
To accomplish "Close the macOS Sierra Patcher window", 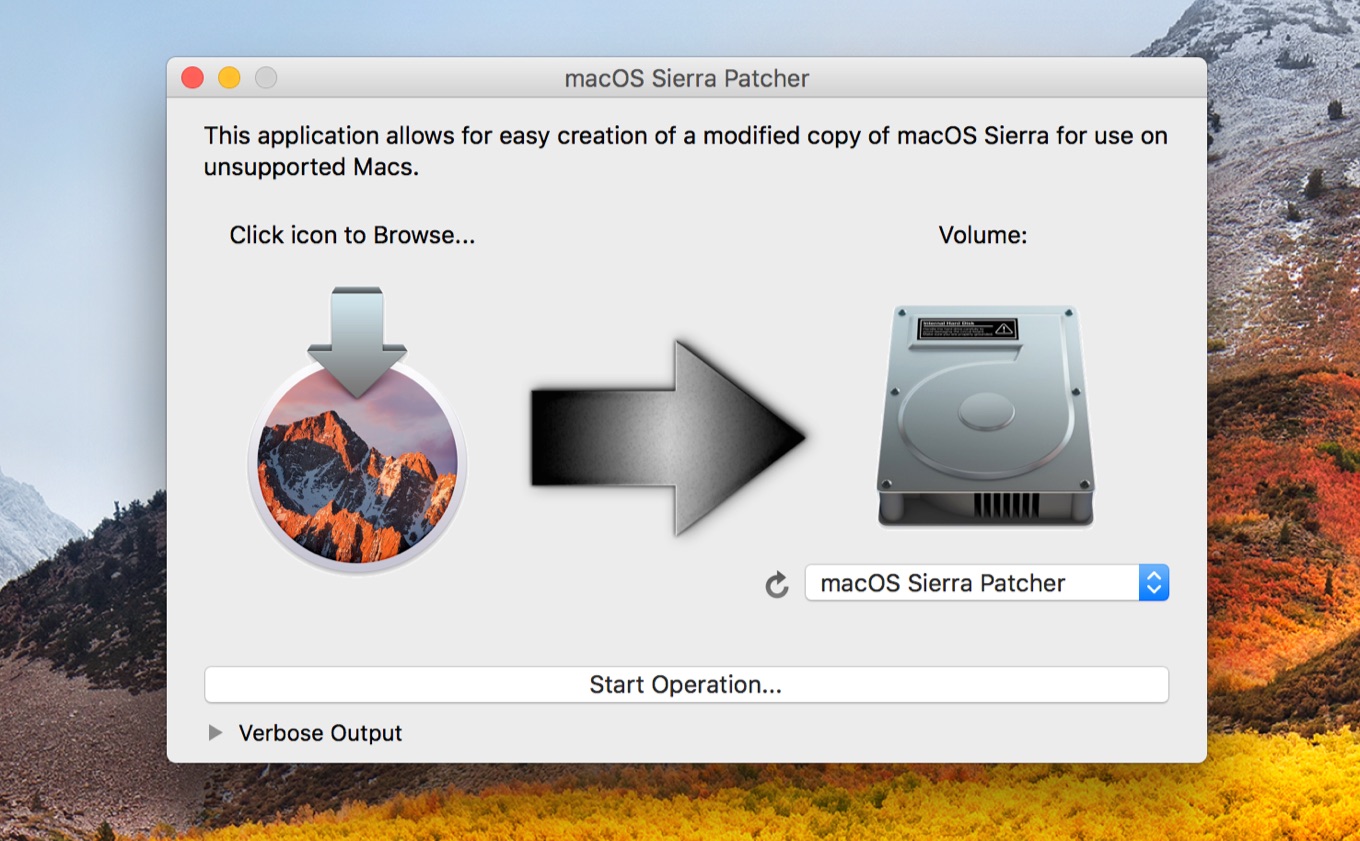I will click(x=192, y=78).
